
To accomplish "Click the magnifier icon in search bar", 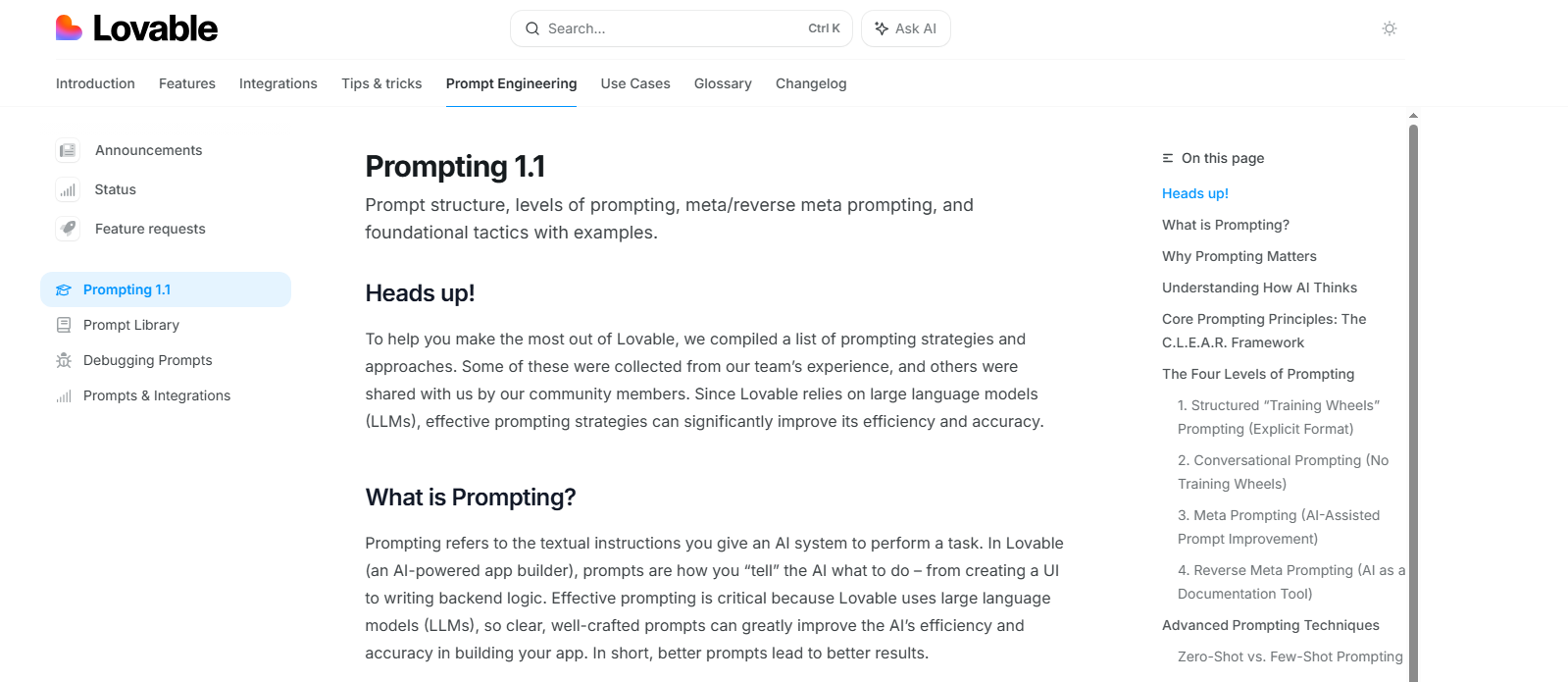I will (532, 28).
